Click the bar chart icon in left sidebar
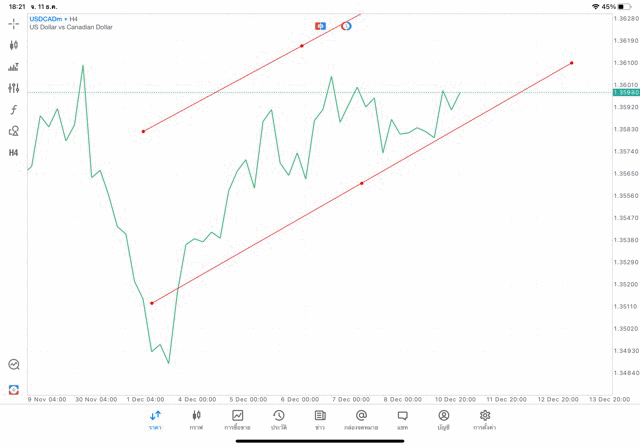 [14, 67]
